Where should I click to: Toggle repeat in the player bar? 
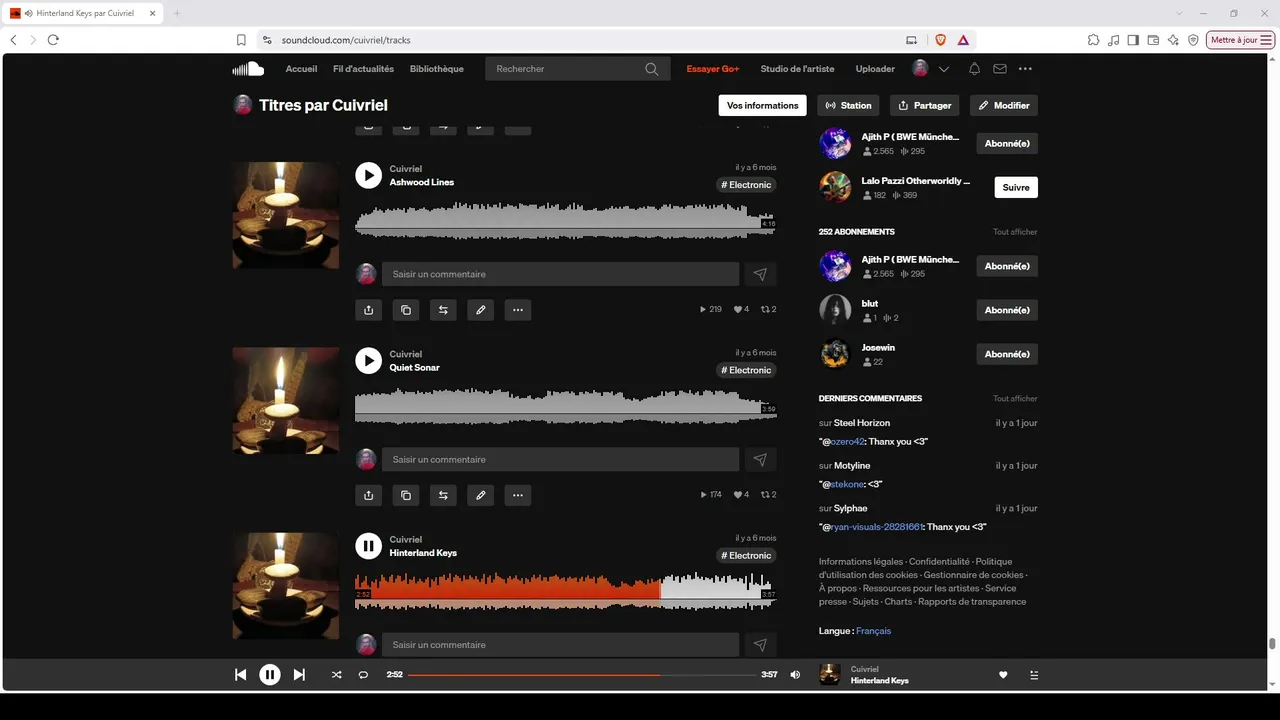[x=363, y=675]
